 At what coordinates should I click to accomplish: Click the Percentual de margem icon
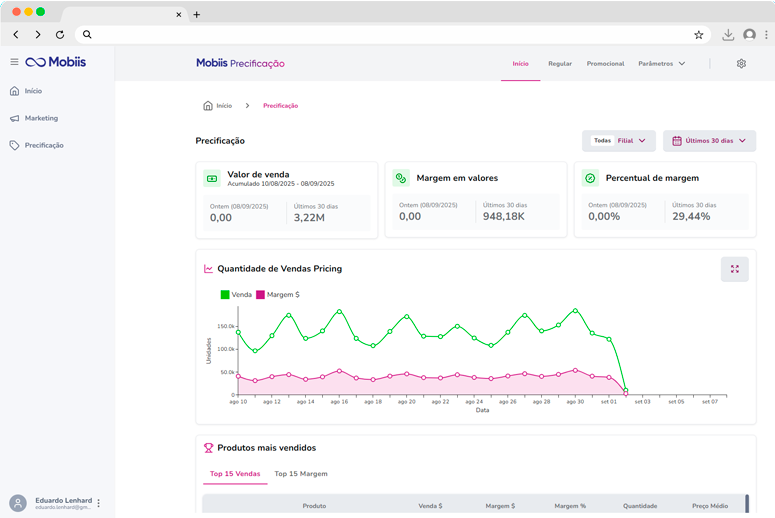pos(590,178)
